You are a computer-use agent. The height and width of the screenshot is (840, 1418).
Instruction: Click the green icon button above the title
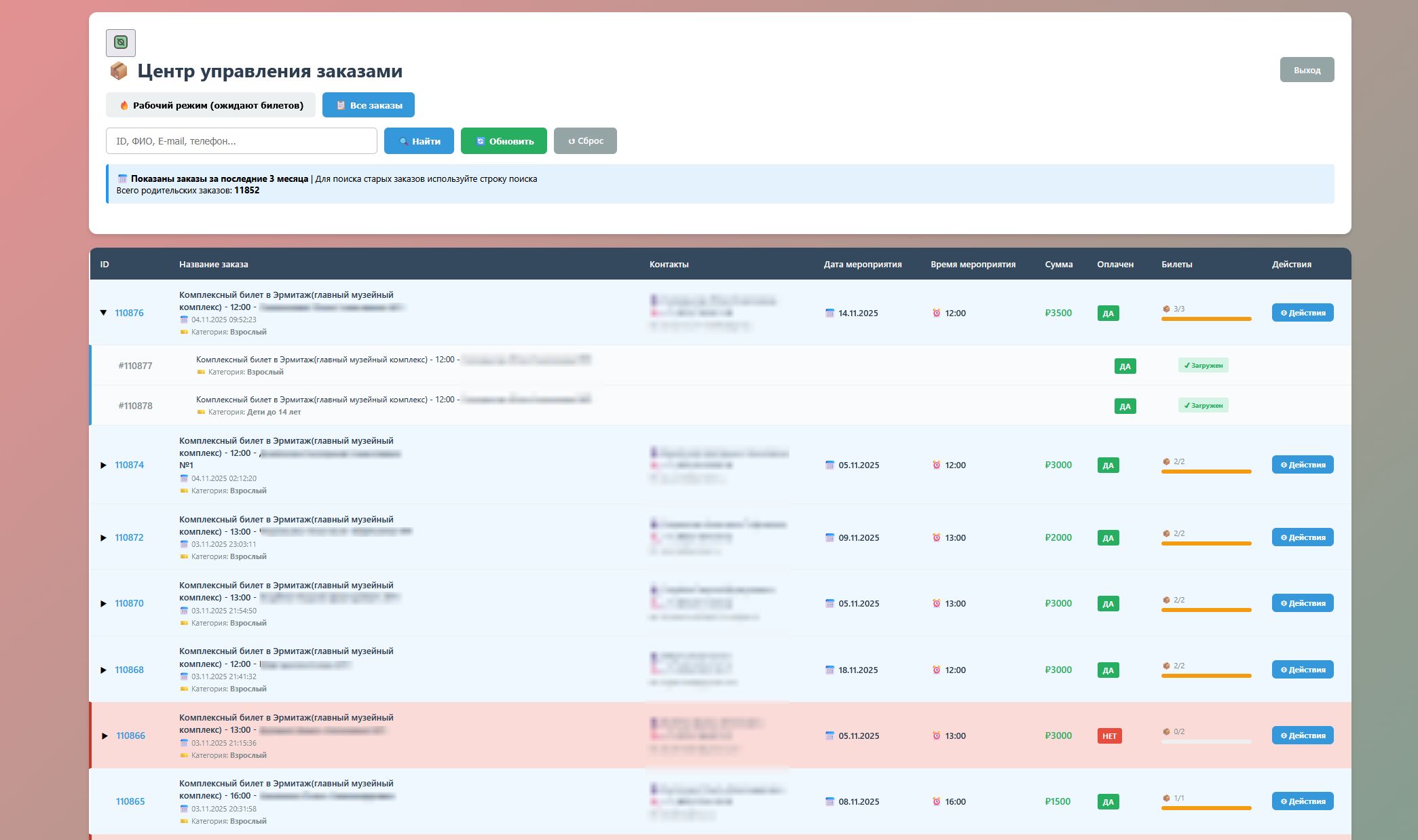coord(121,43)
